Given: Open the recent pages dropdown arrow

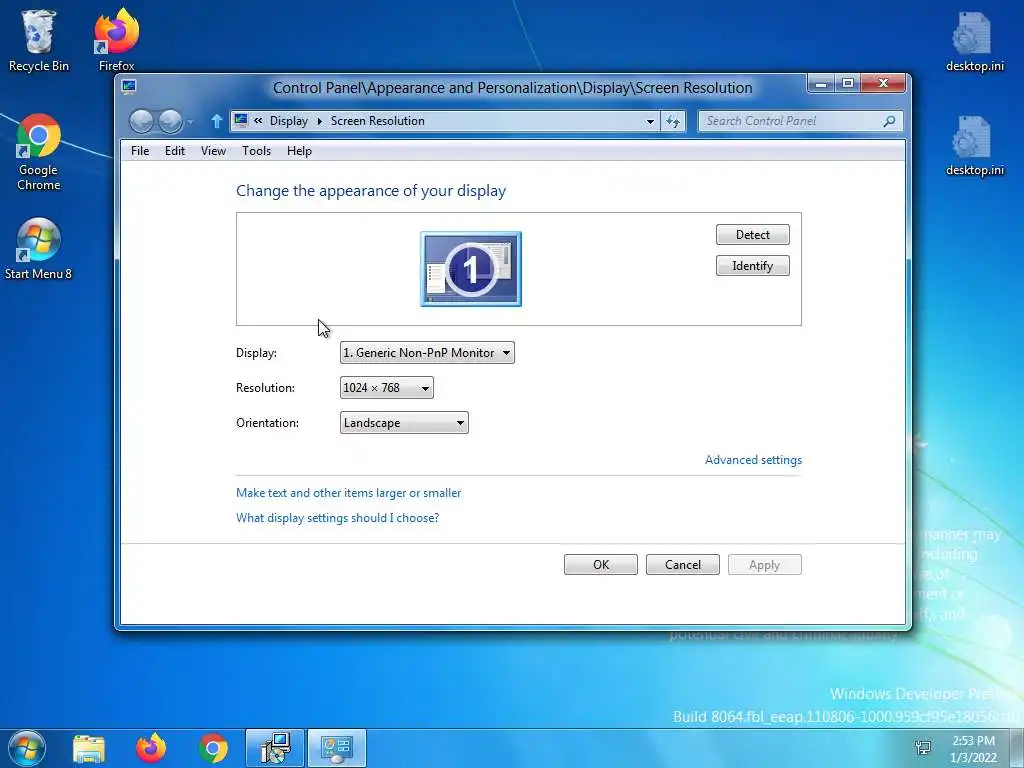Looking at the screenshot, I should tap(190, 121).
